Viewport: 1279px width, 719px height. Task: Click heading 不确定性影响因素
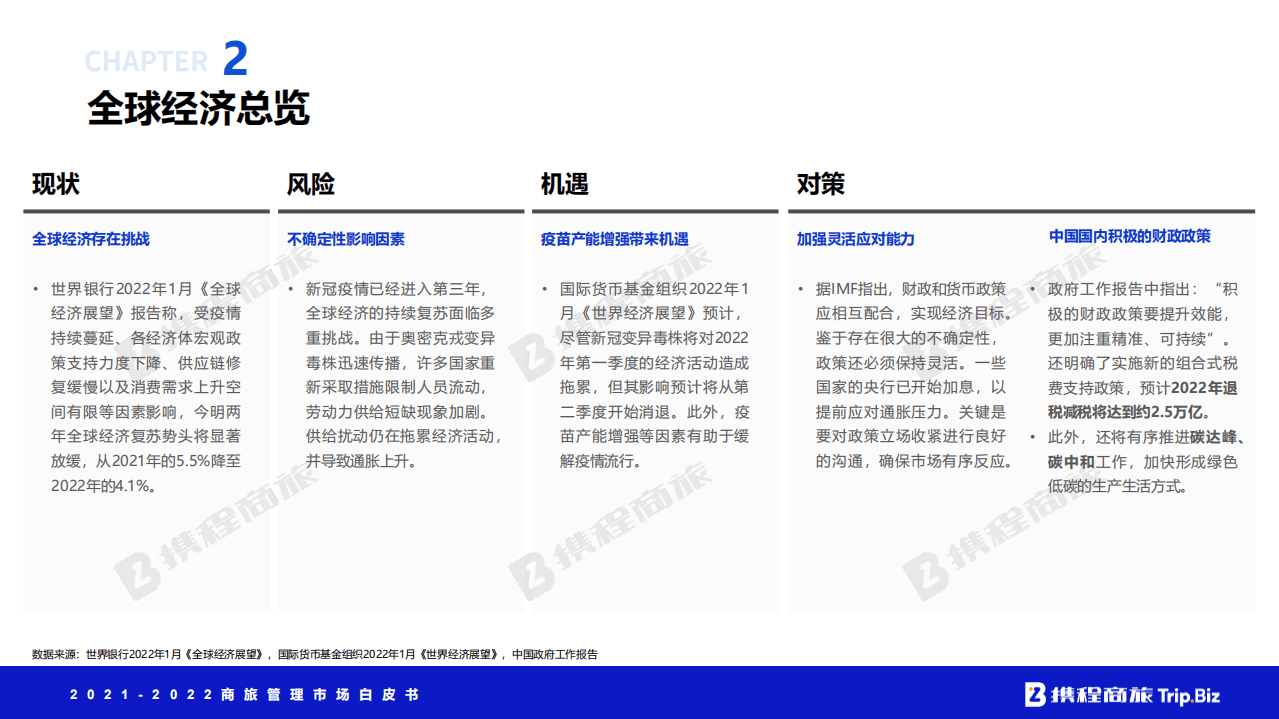point(346,238)
